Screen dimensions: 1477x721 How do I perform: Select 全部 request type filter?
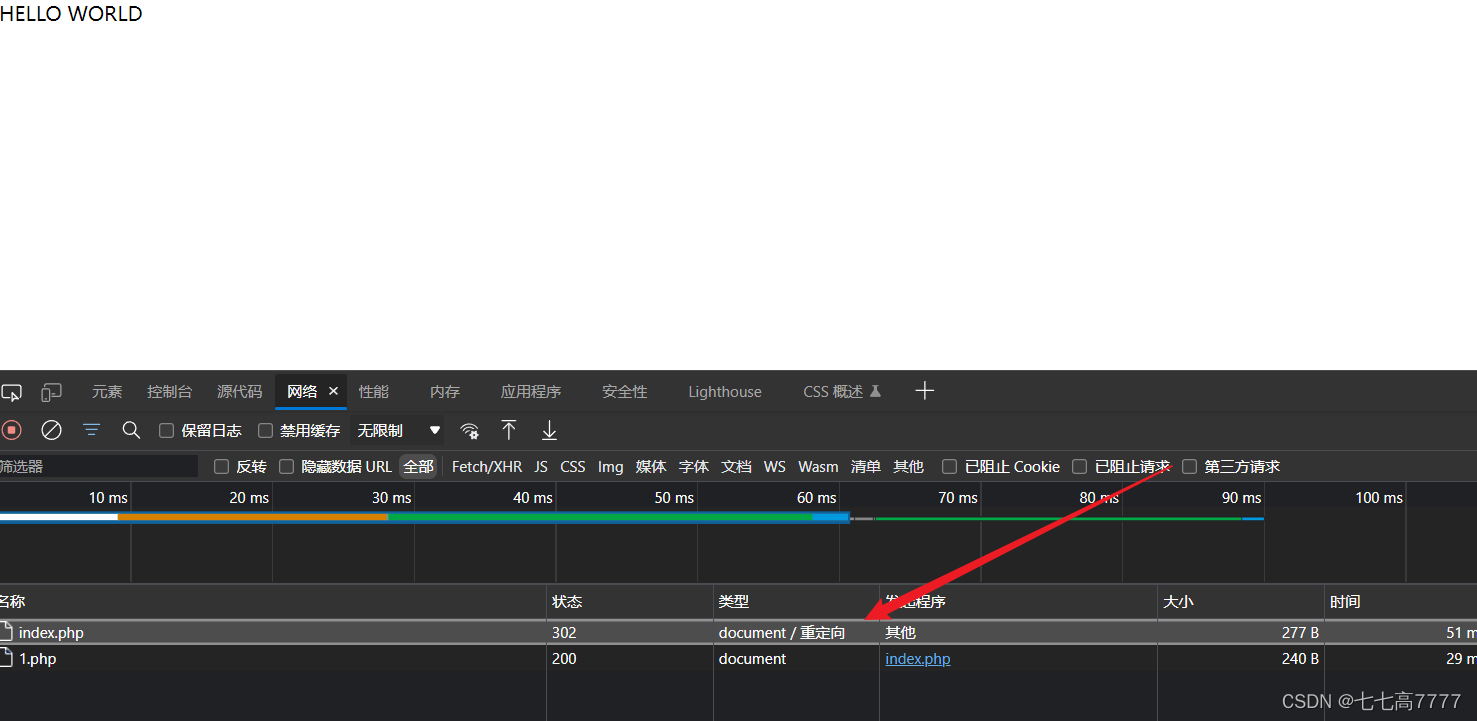pyautogui.click(x=419, y=466)
